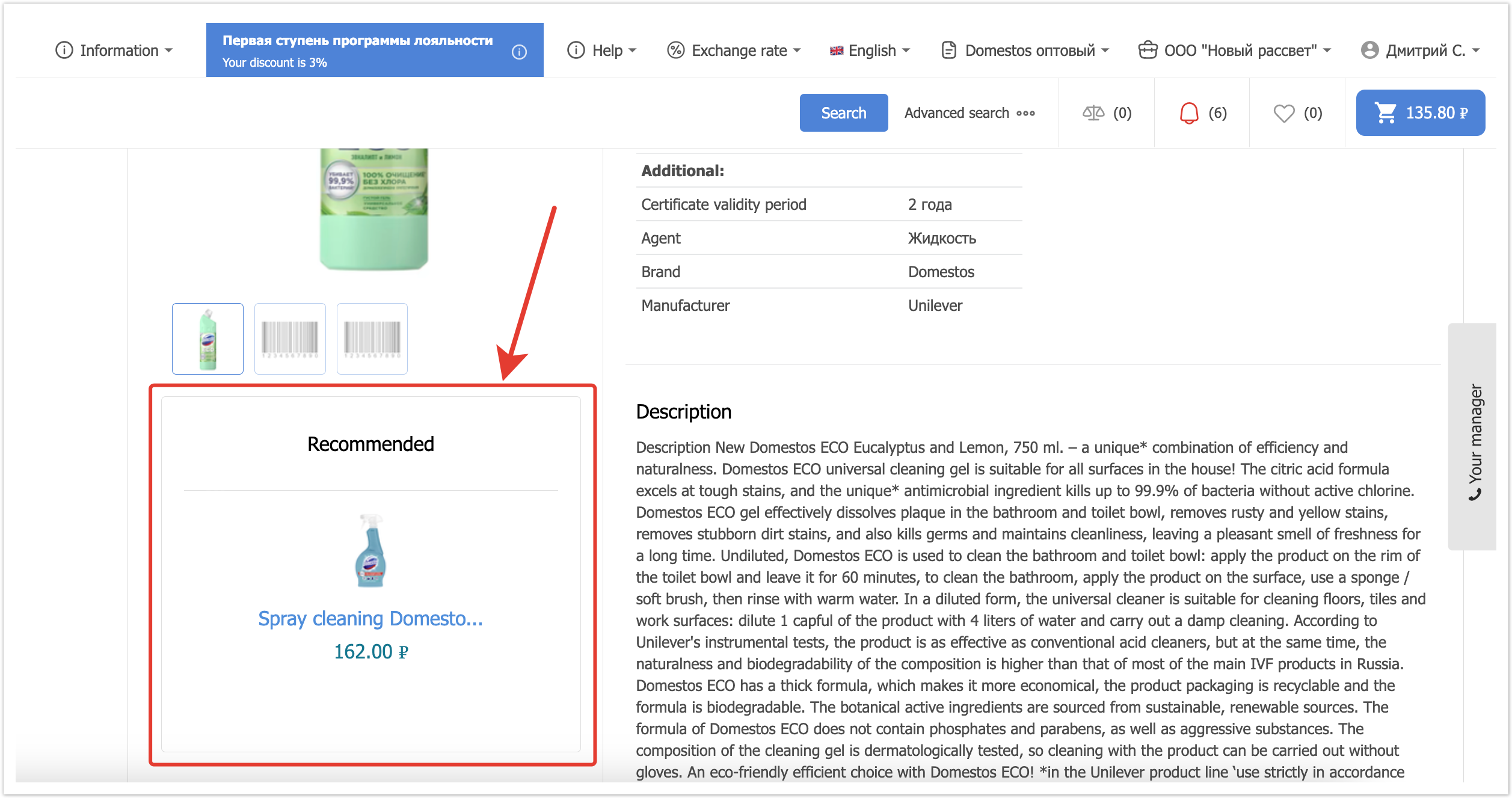The width and height of the screenshot is (1512, 798).
Task: Open Domestos оптовый price list dropdown
Action: coord(1025,51)
